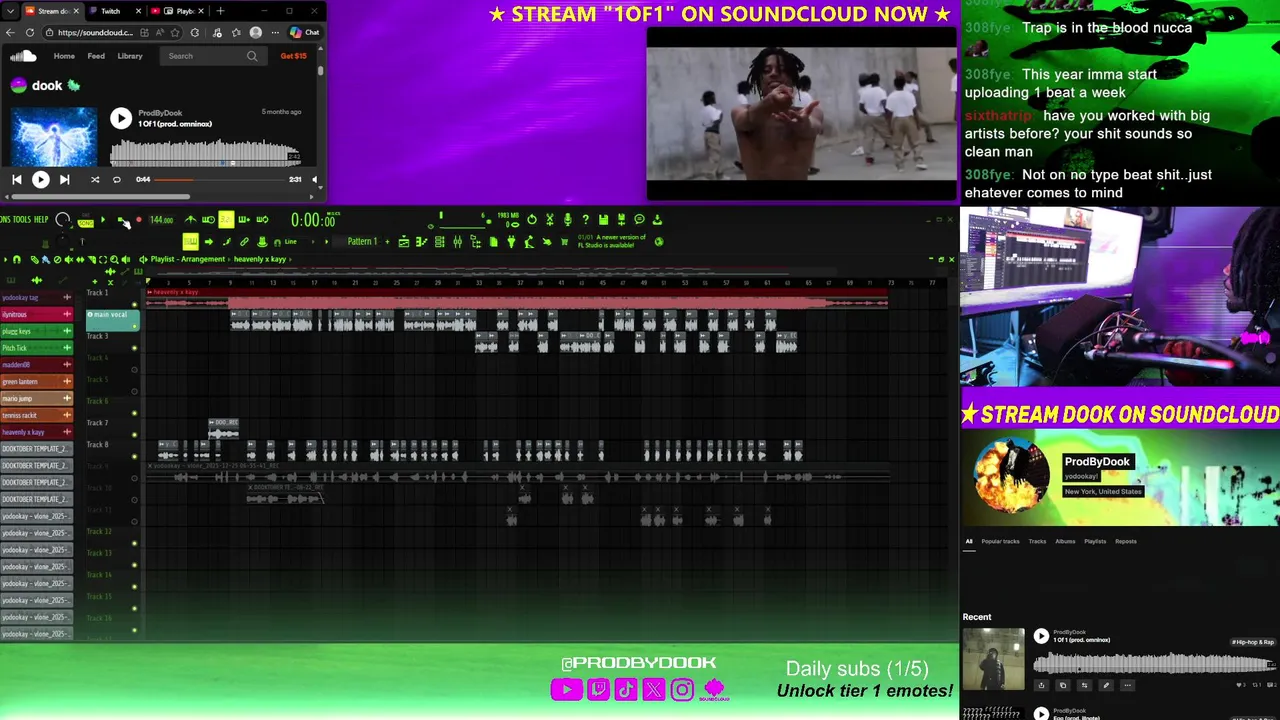The width and height of the screenshot is (1280, 720).
Task: Open the heavenly x kayy arrangement dropdown
Action: [x=260, y=259]
